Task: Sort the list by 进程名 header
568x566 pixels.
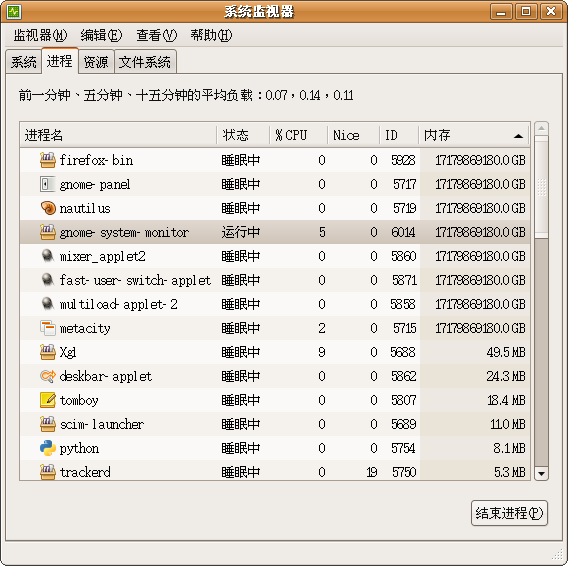Action: [x=118, y=135]
